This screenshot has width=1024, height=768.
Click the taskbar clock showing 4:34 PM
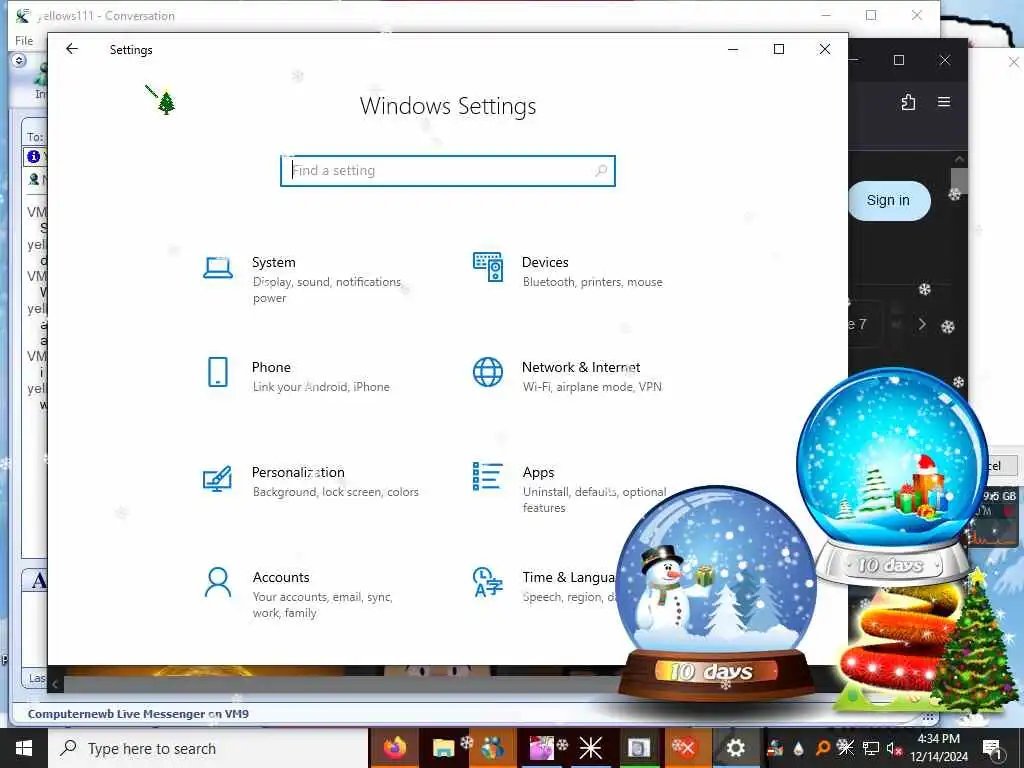pyautogui.click(x=938, y=748)
